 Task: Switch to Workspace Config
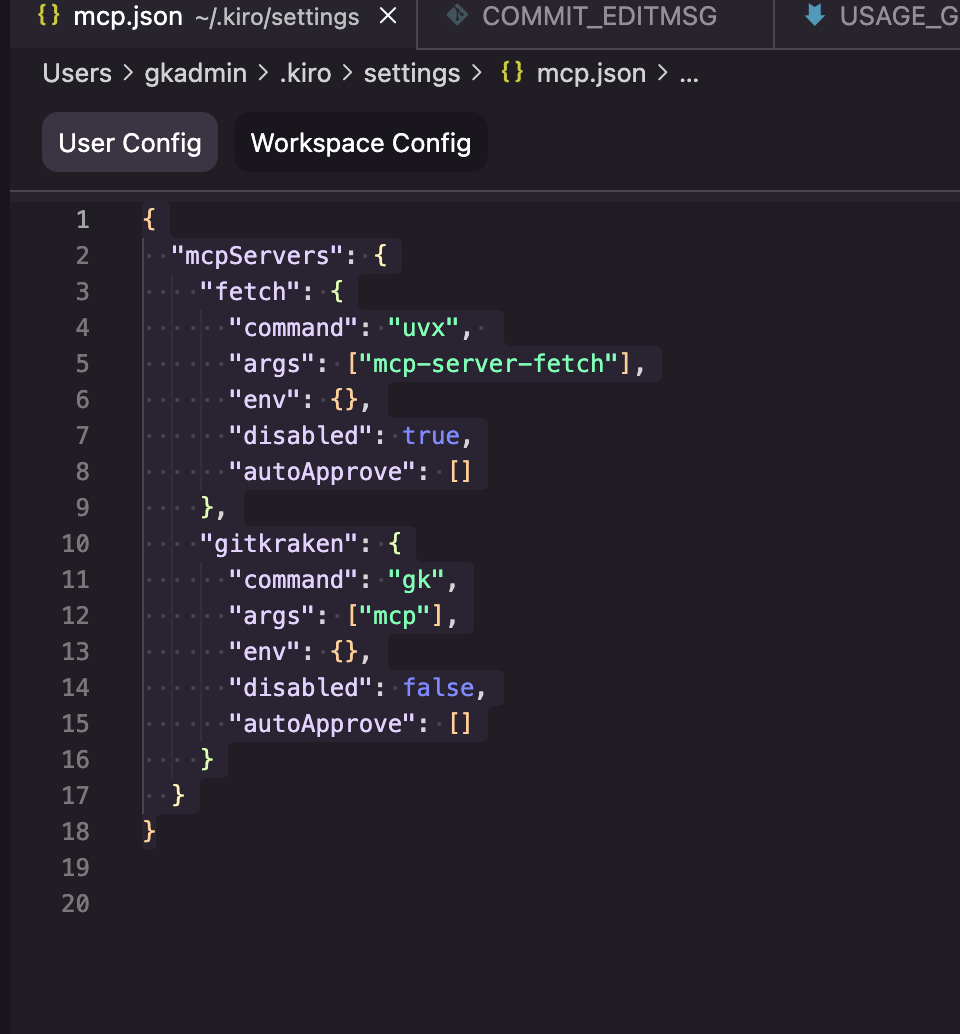click(360, 142)
